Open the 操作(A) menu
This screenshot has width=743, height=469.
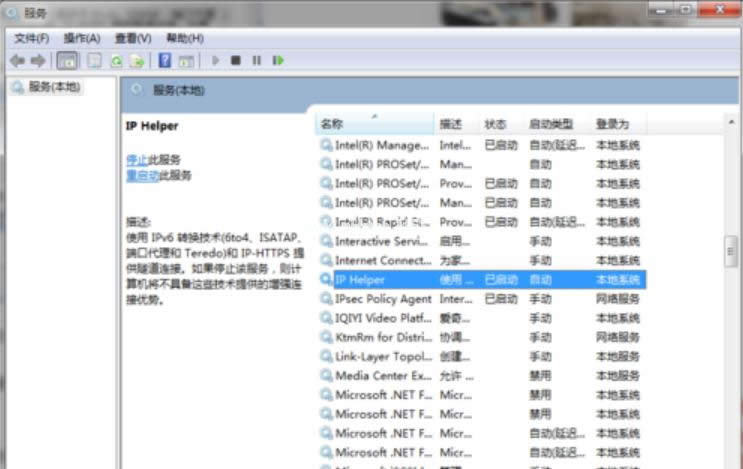(x=82, y=38)
